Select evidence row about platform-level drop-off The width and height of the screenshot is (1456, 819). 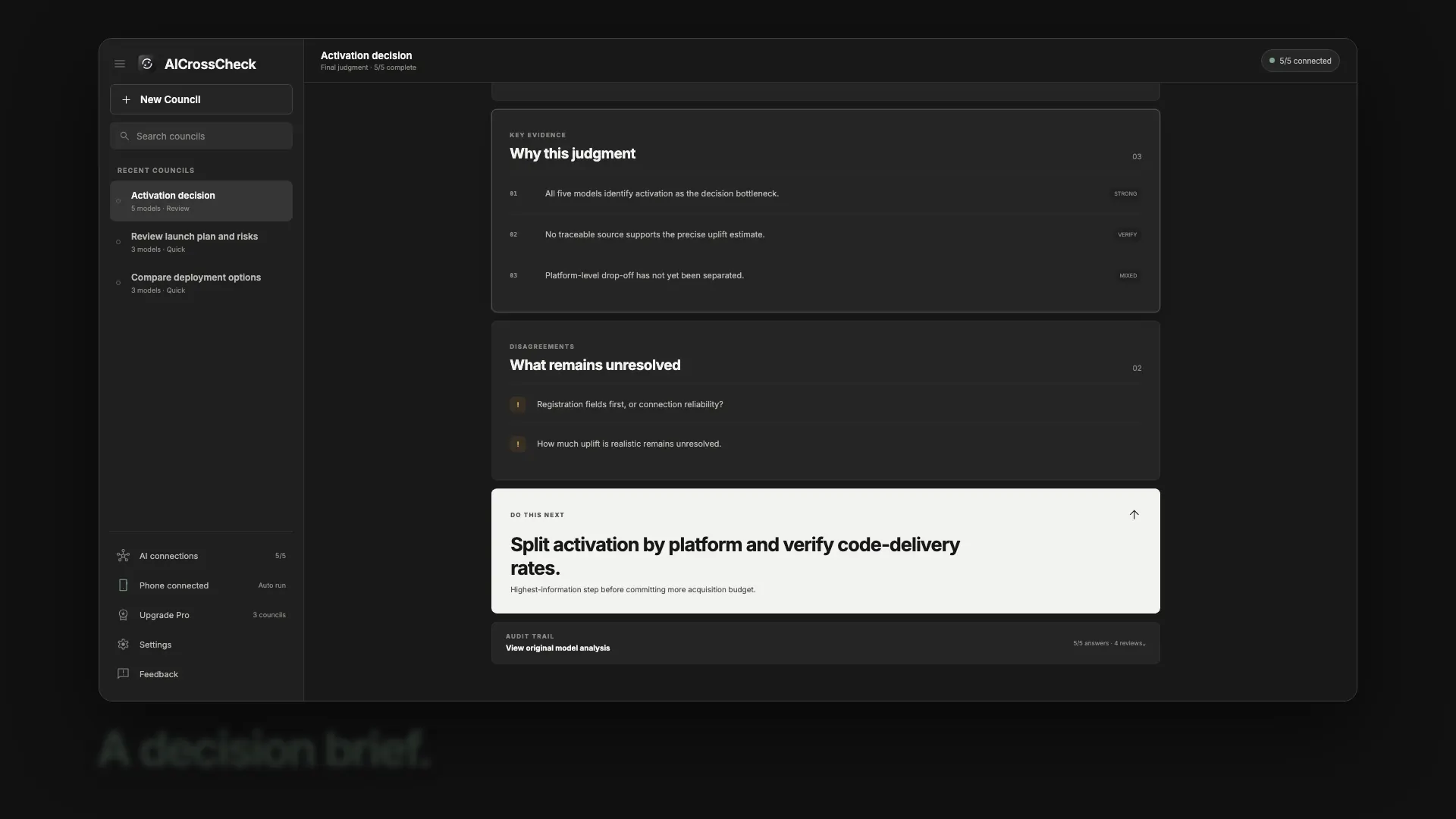[x=826, y=276]
